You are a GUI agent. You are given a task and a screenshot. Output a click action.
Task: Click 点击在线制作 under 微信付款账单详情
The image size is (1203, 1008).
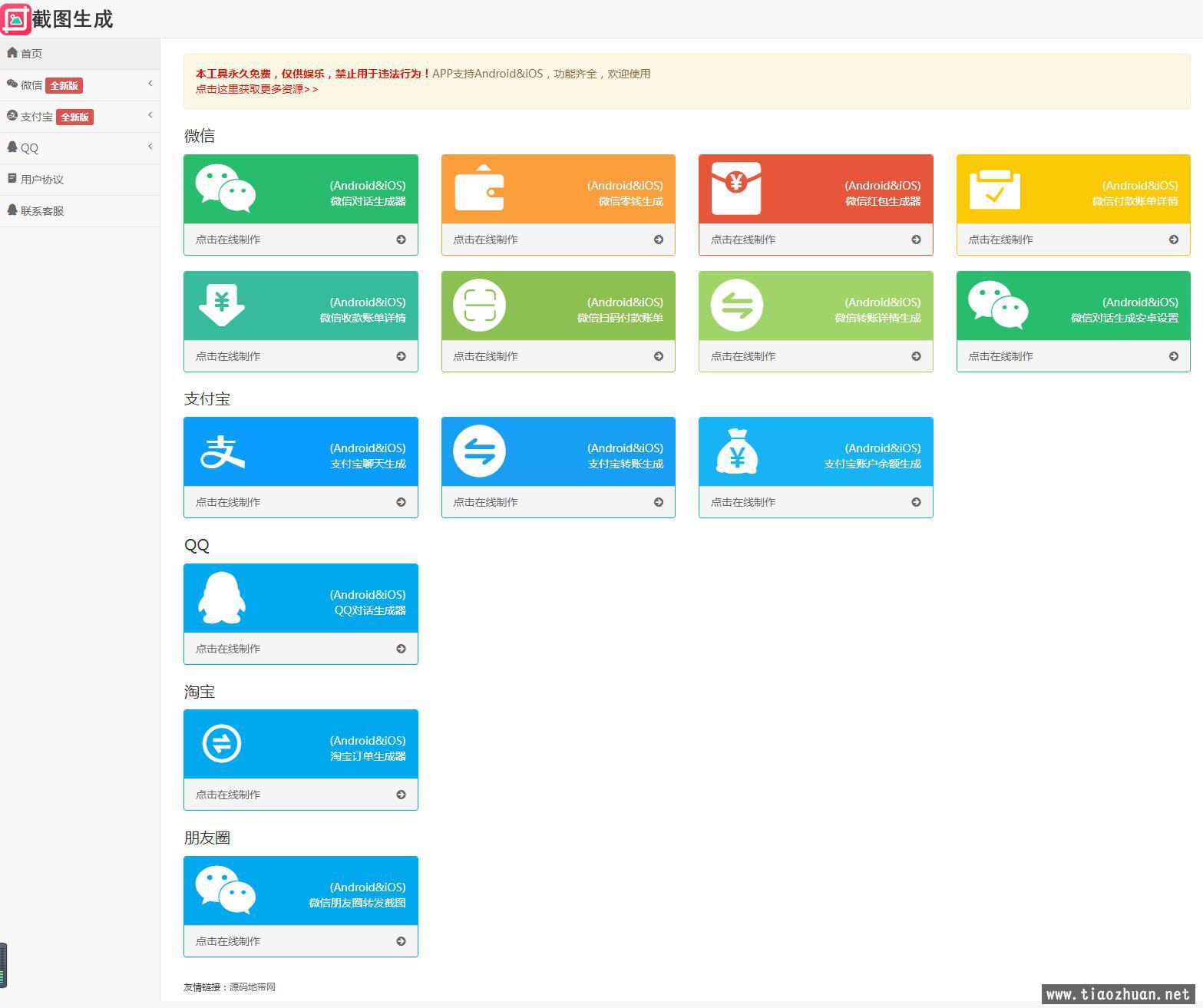coord(1000,240)
